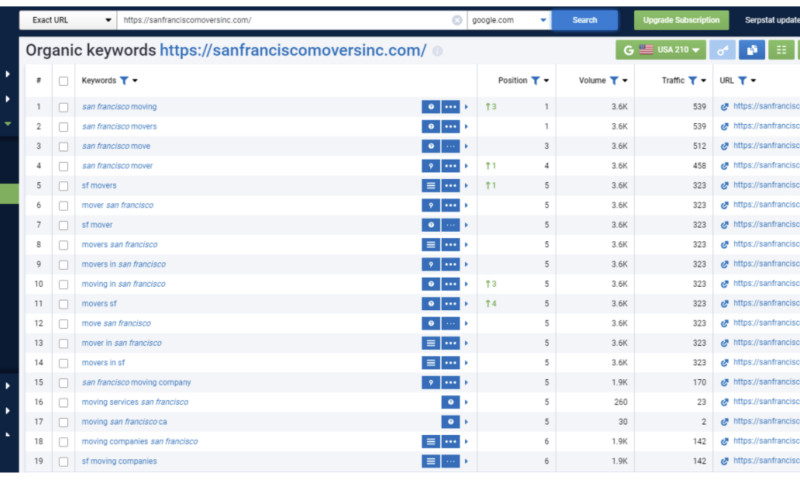Clear the URL search field with the X icon
Screen dimensions: 800x480
(x=457, y=20)
